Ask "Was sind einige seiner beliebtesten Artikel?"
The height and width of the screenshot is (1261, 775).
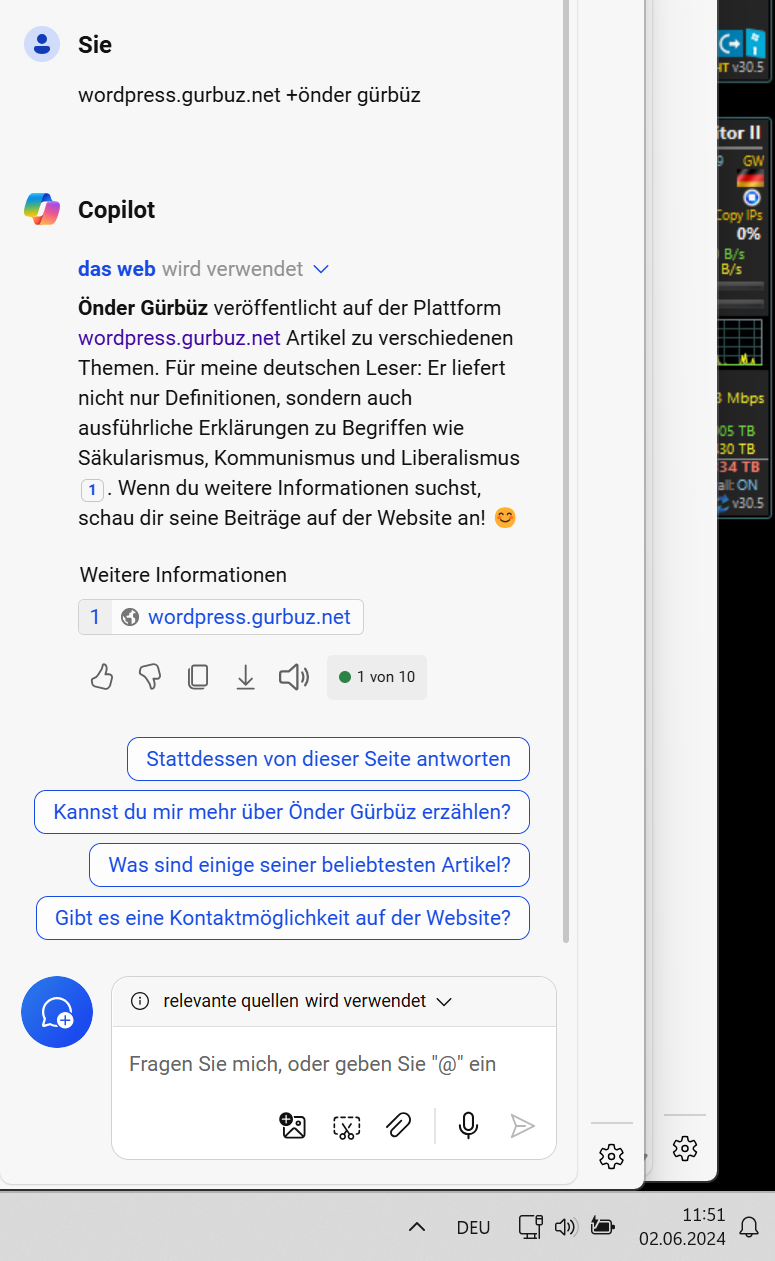click(x=309, y=865)
